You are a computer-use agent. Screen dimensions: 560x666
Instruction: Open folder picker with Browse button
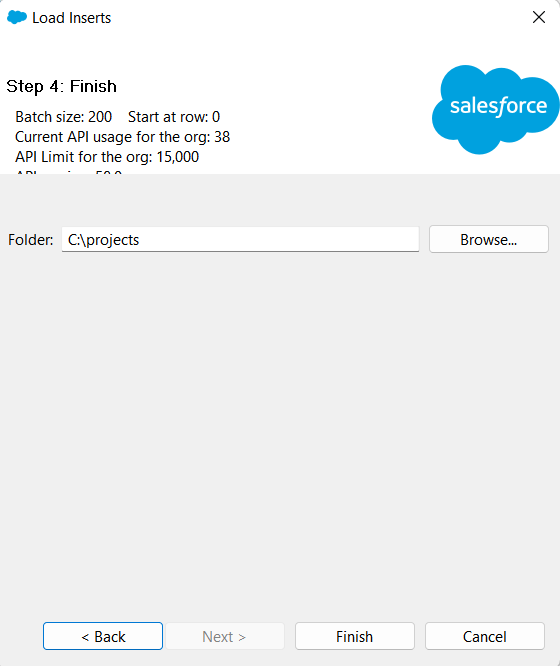(489, 240)
